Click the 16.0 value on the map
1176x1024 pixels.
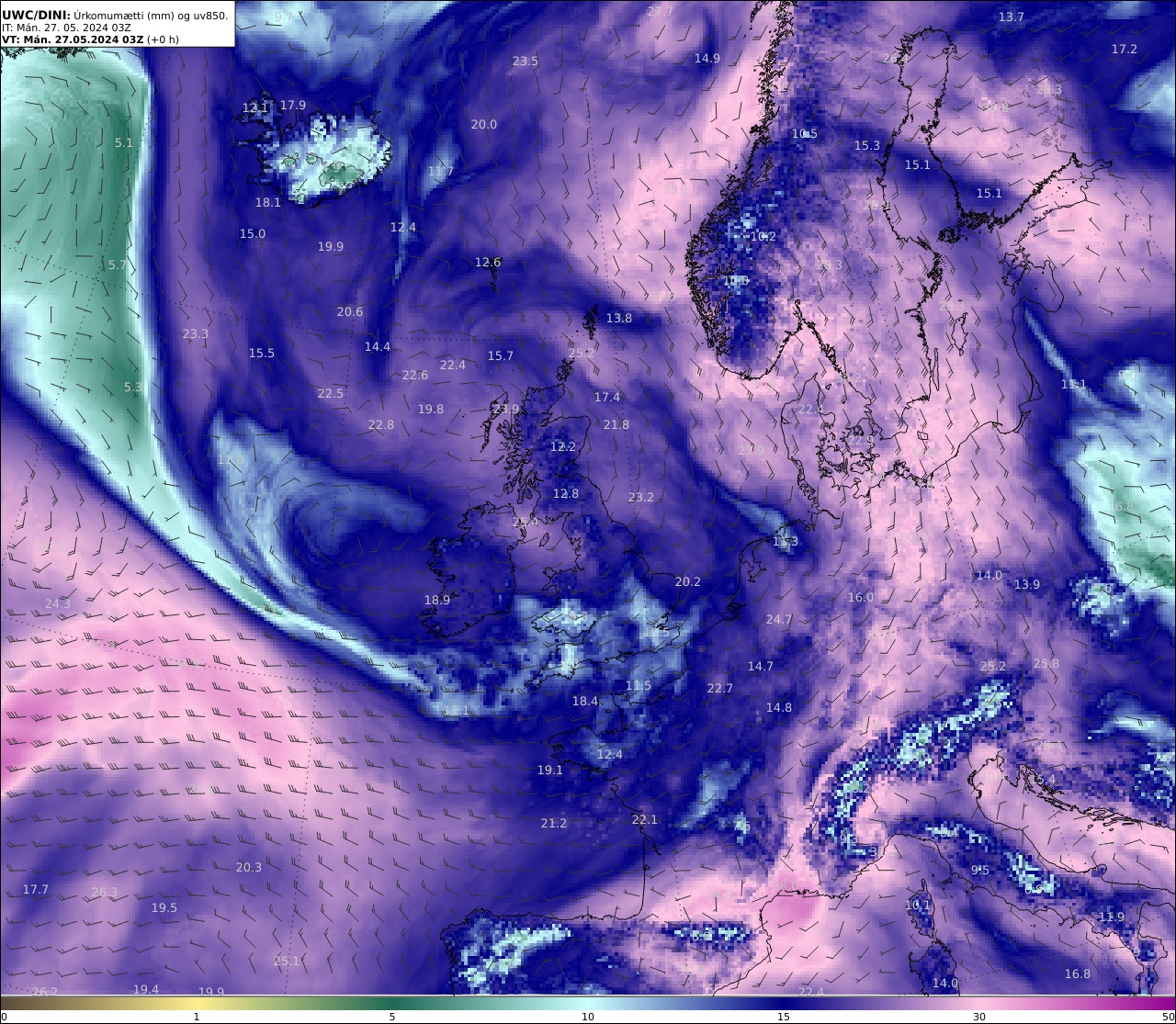click(861, 597)
